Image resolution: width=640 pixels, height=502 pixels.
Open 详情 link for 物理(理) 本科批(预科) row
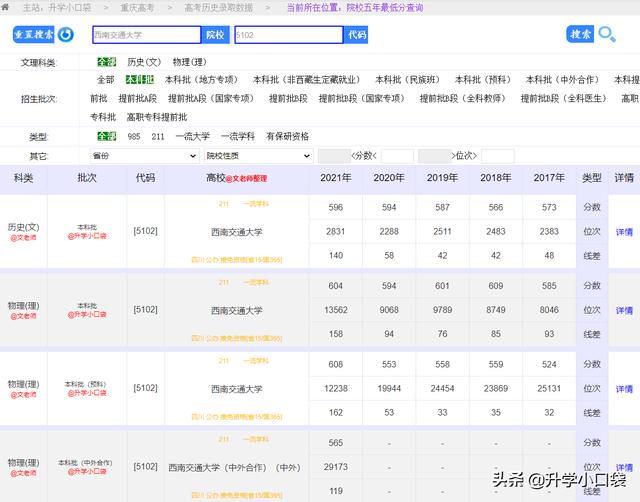(x=624, y=389)
